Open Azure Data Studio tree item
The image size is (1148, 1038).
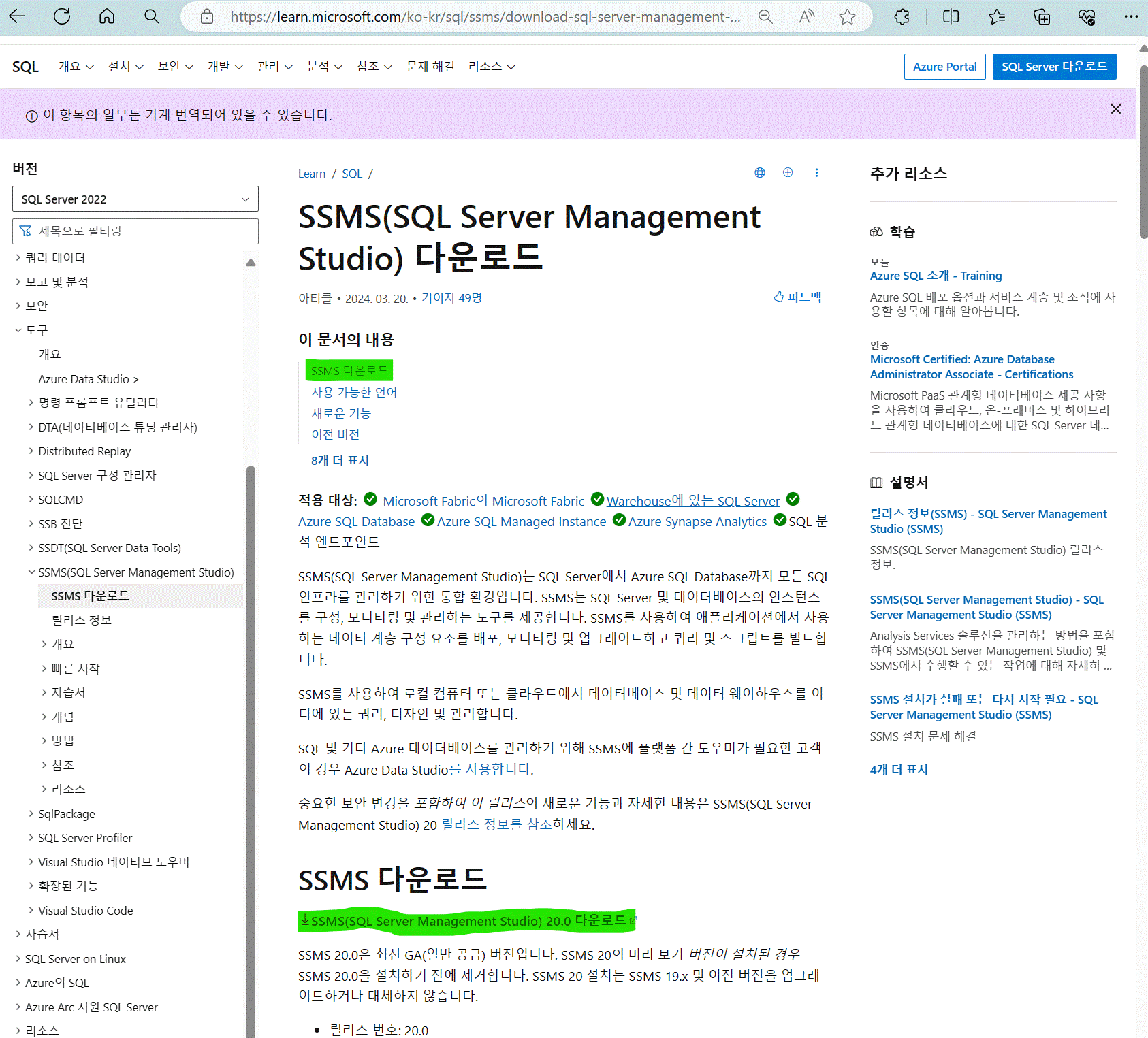point(89,378)
